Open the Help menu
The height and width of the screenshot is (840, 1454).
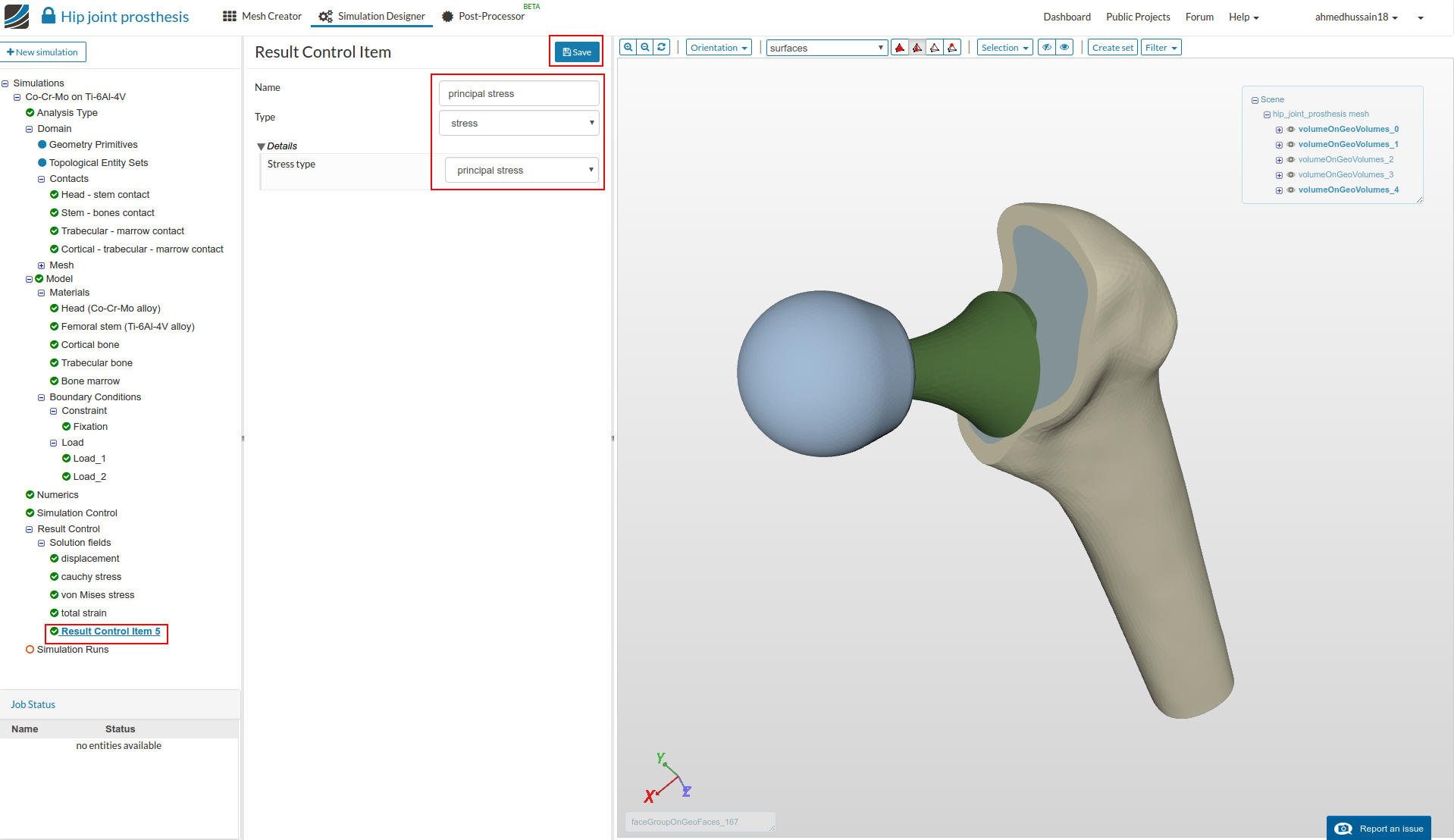[1243, 17]
